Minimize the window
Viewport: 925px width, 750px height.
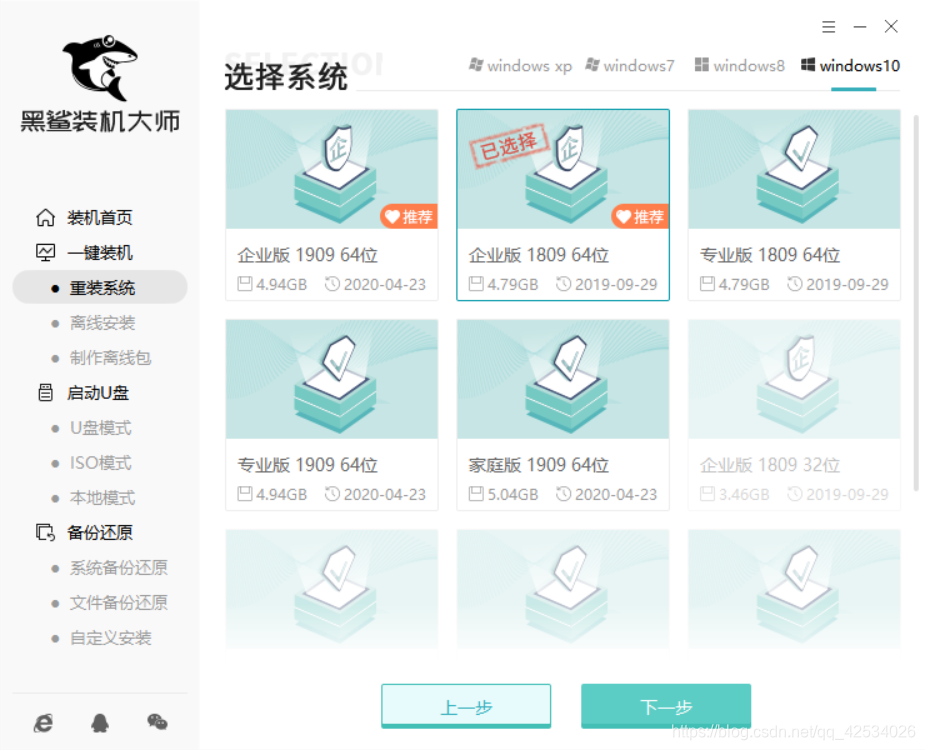point(860,27)
